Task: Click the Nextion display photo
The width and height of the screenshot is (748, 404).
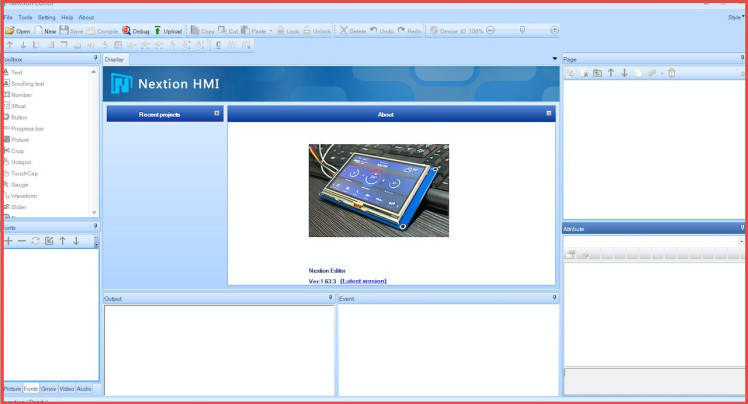Action: 379,190
